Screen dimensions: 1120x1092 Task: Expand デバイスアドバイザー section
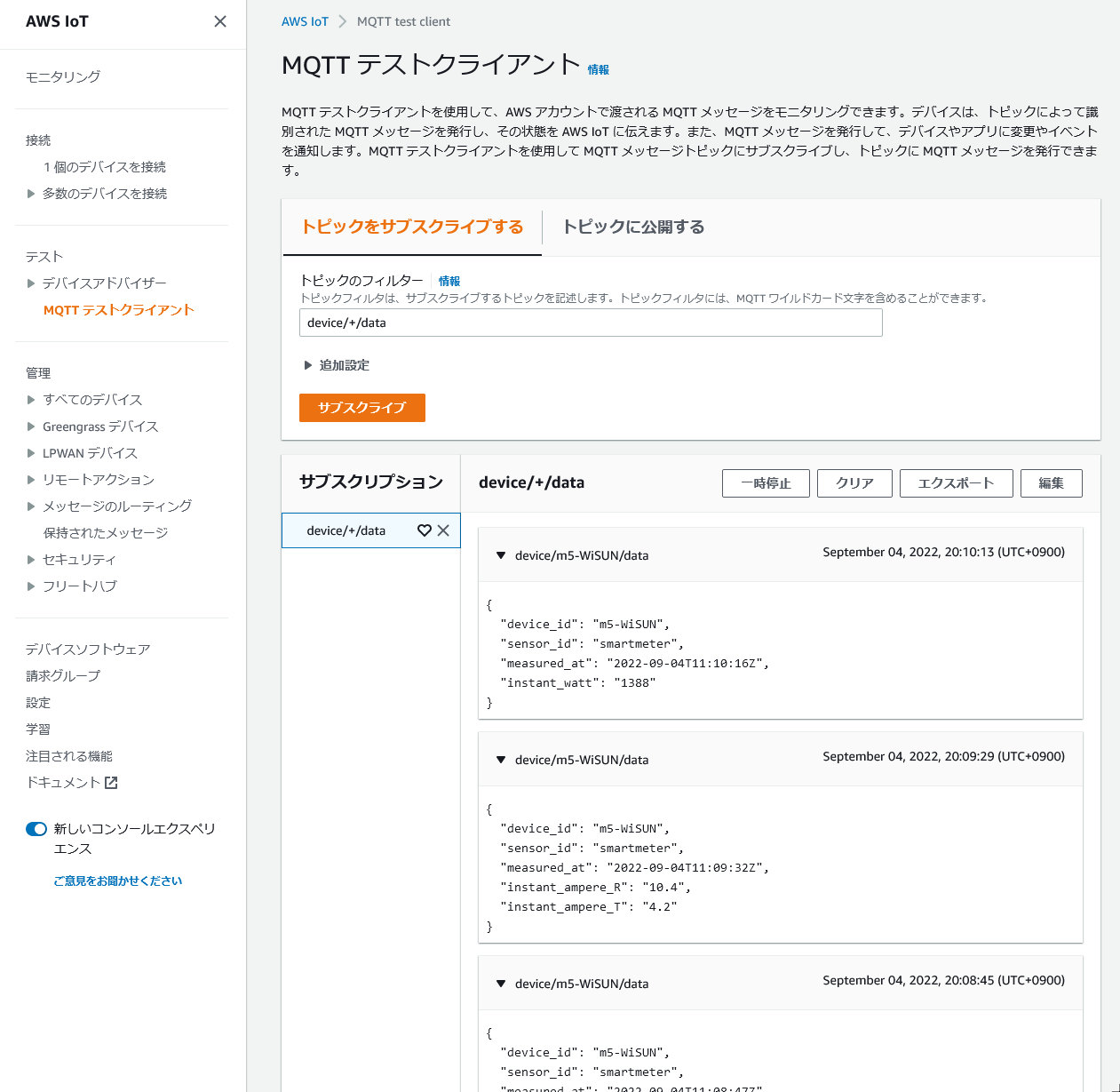tap(31, 283)
